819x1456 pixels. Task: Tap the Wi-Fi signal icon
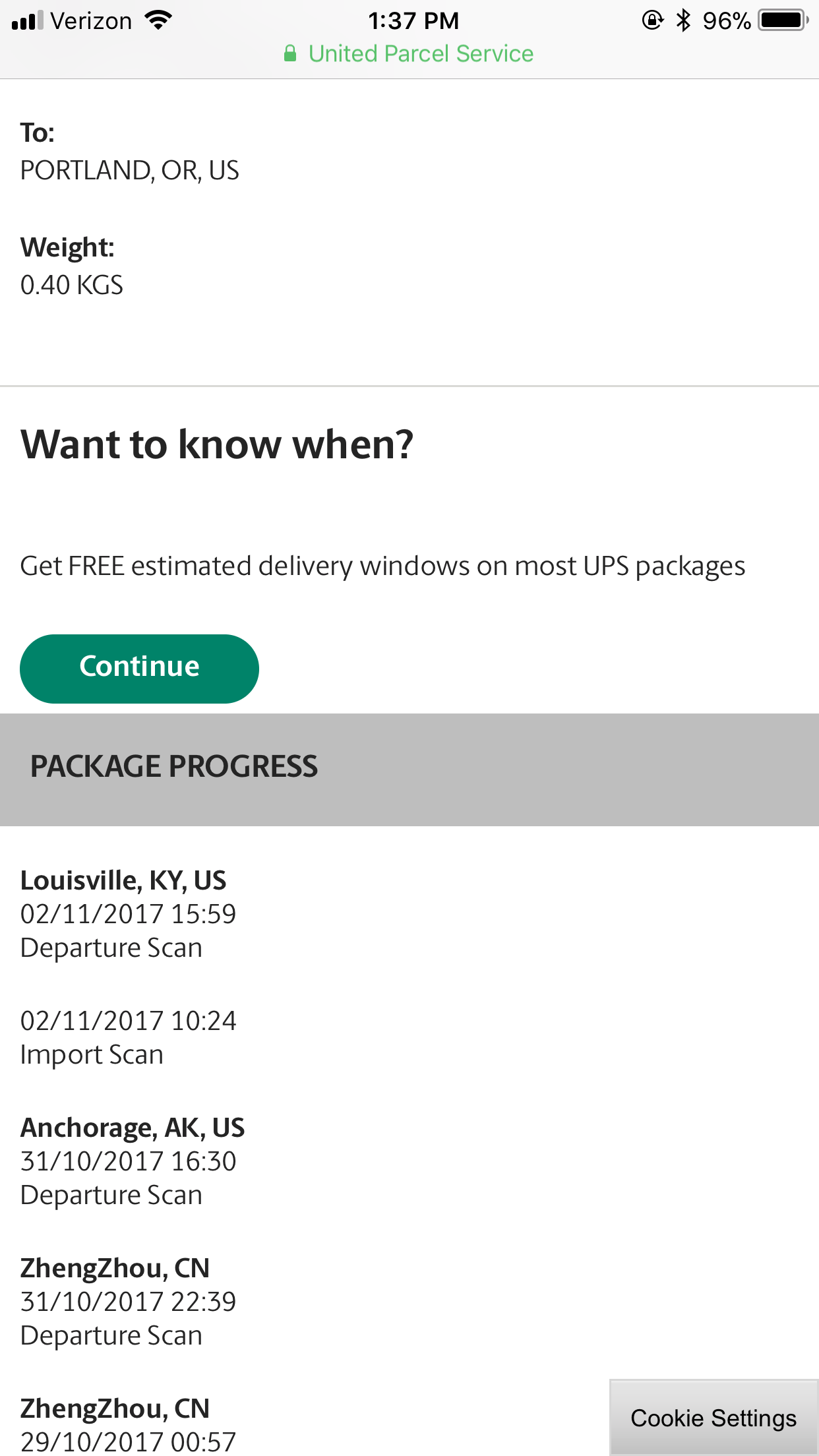pos(158,20)
